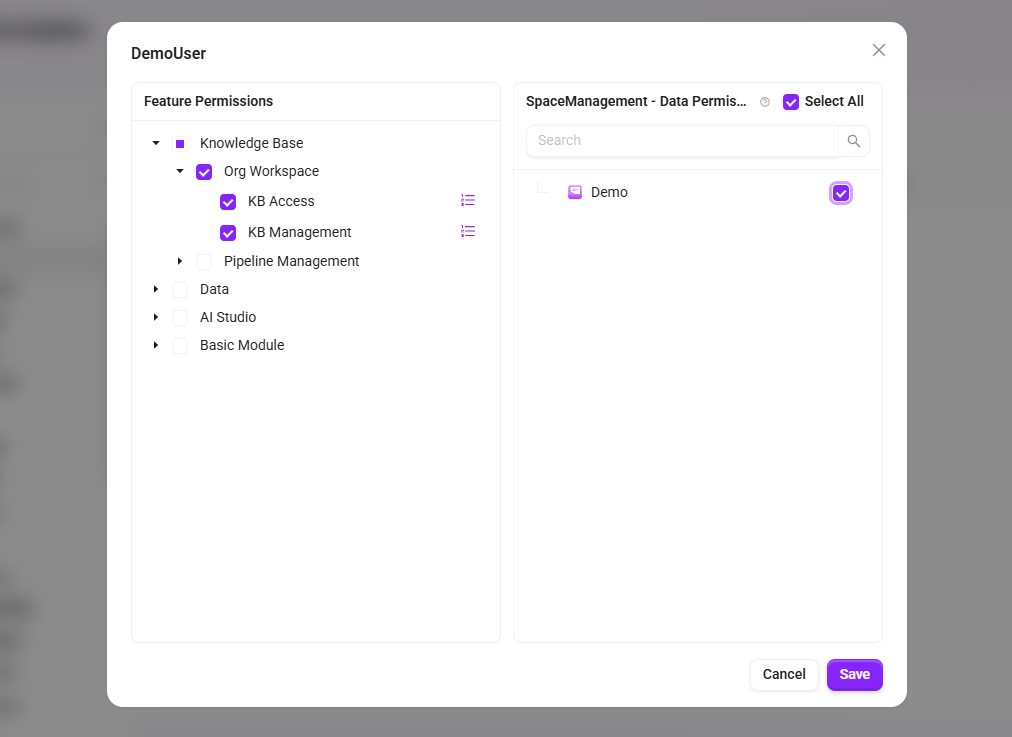Click the Cancel button
The image size is (1012, 737).
tap(784, 674)
